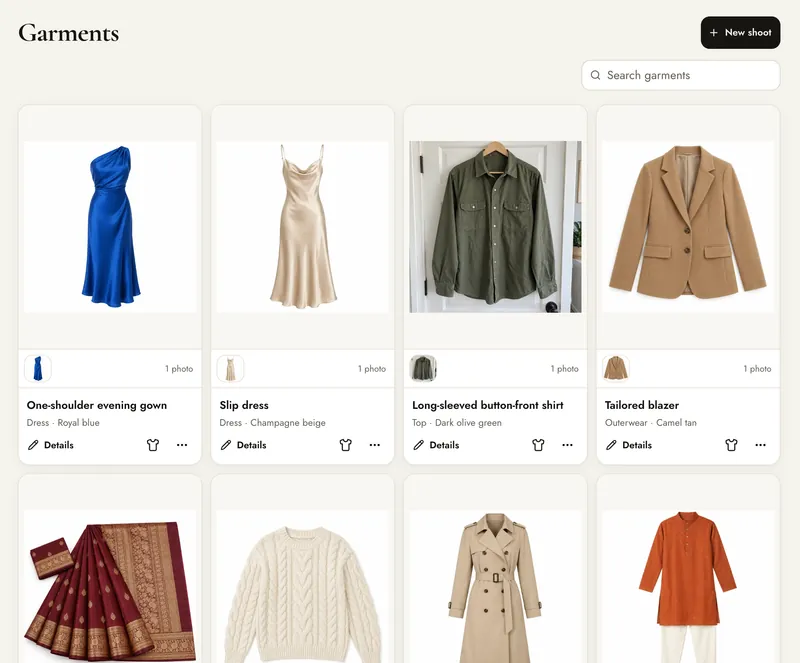Click 1 photo count on evening gown card

(x=179, y=369)
